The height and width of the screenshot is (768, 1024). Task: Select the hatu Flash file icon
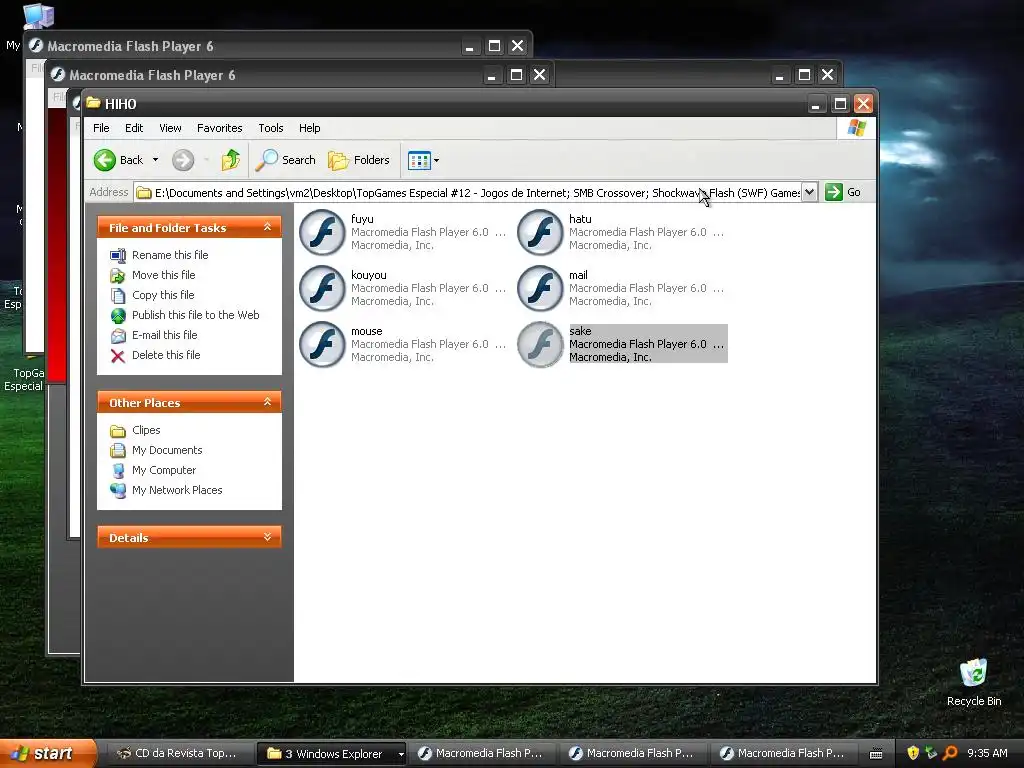pos(539,232)
